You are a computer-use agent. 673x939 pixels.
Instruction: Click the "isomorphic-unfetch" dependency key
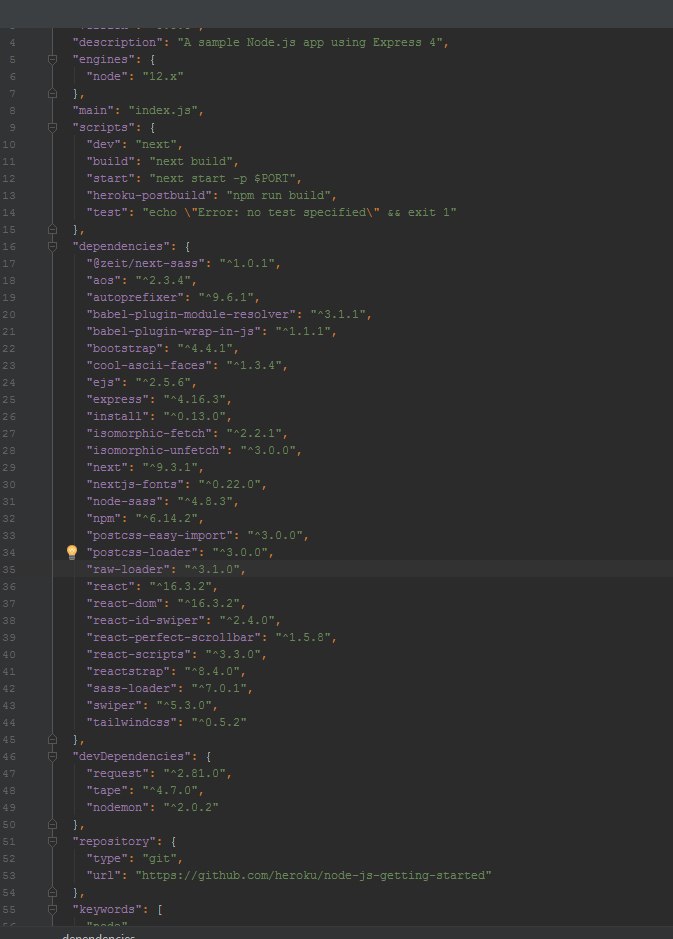tap(156, 450)
